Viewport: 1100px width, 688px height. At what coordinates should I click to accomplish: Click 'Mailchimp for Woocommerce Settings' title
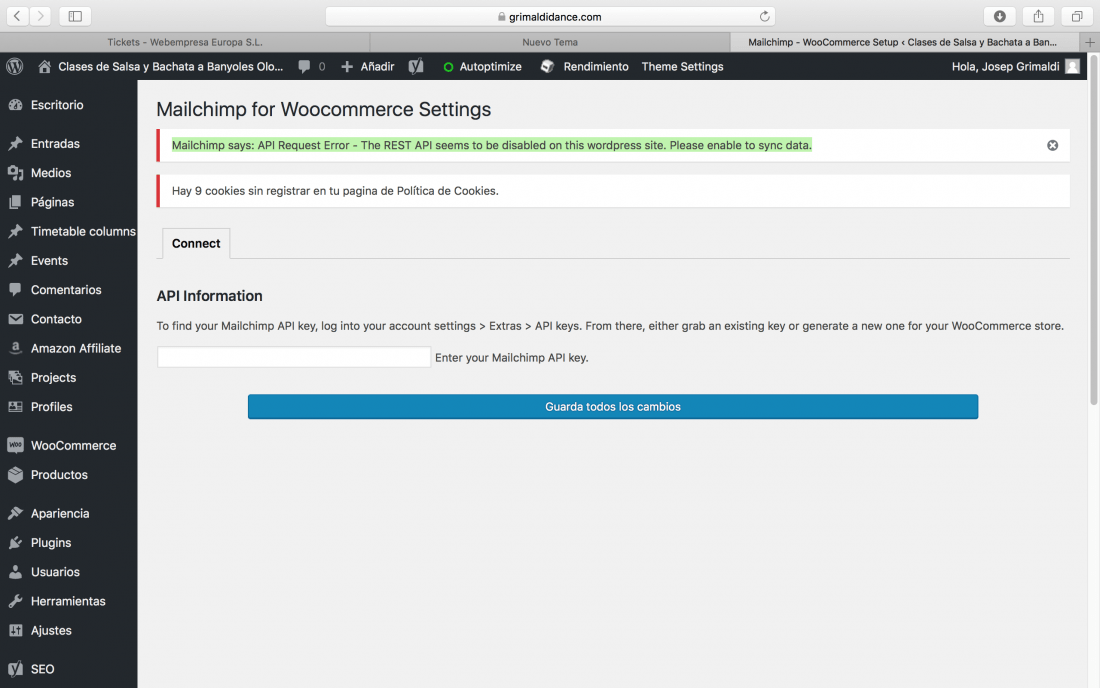(323, 109)
